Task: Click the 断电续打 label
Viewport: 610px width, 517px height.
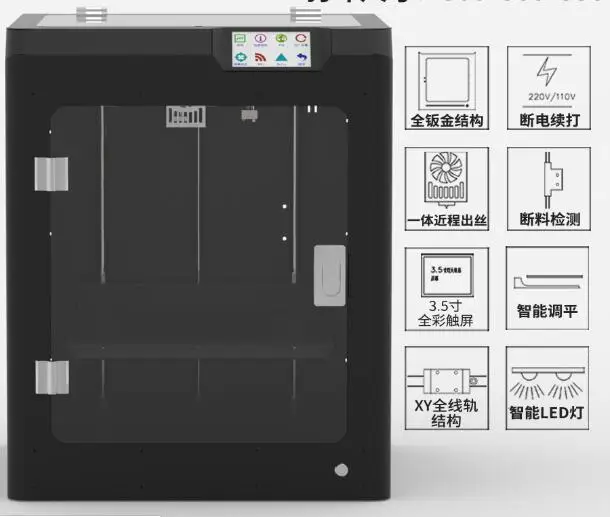Action: tap(550, 120)
